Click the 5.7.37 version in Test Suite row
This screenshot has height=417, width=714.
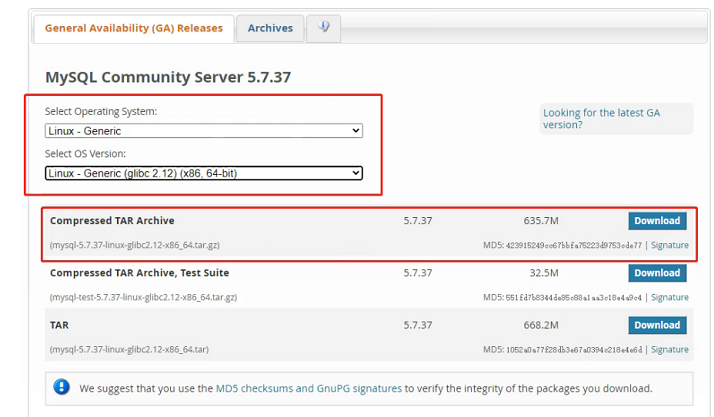click(x=418, y=273)
